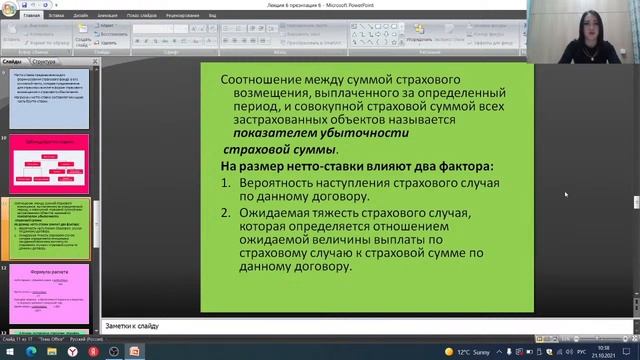The width and height of the screenshot is (640, 360).
Task: Increase font size with Grow Font
Action: tap(194, 29)
